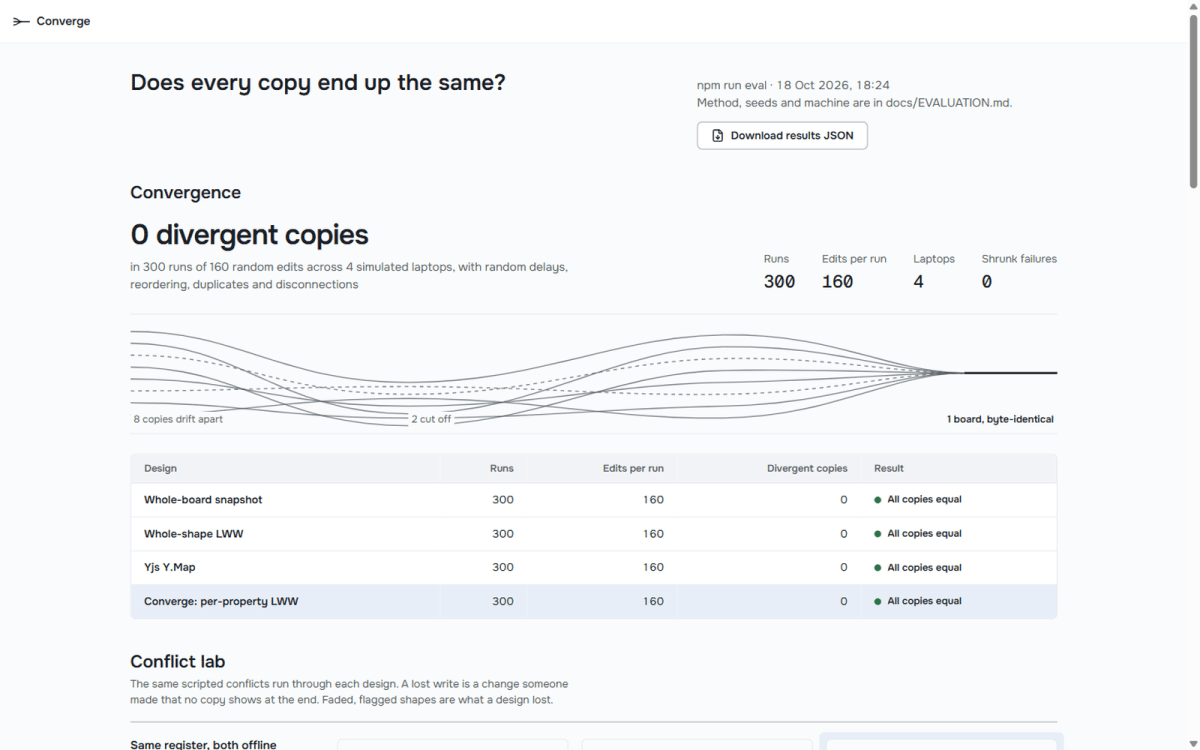Click the "1 board, byte-identical" chart label
1200x750 pixels.
click(1000, 419)
